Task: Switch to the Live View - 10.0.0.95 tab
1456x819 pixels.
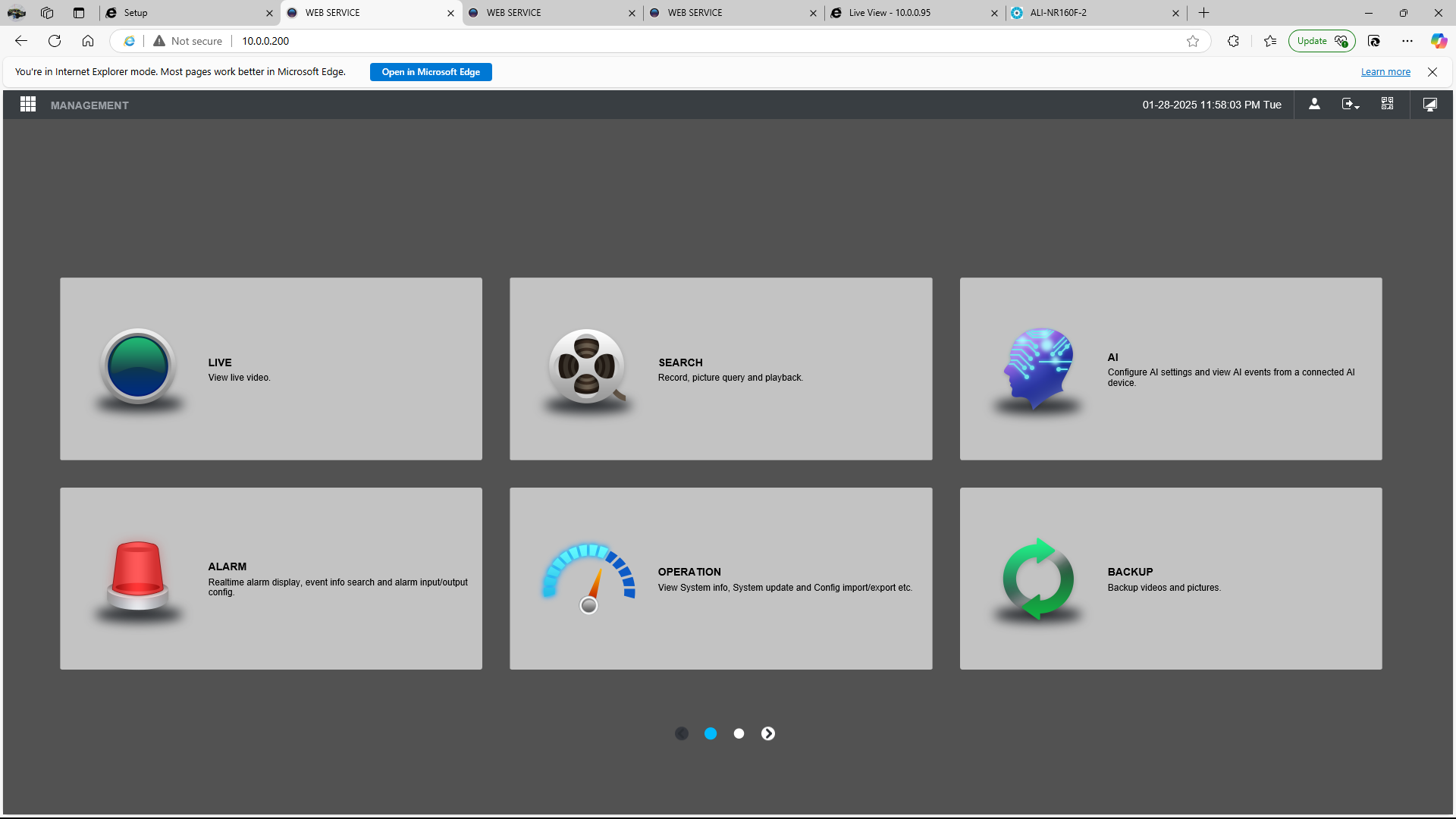Action: [x=915, y=13]
